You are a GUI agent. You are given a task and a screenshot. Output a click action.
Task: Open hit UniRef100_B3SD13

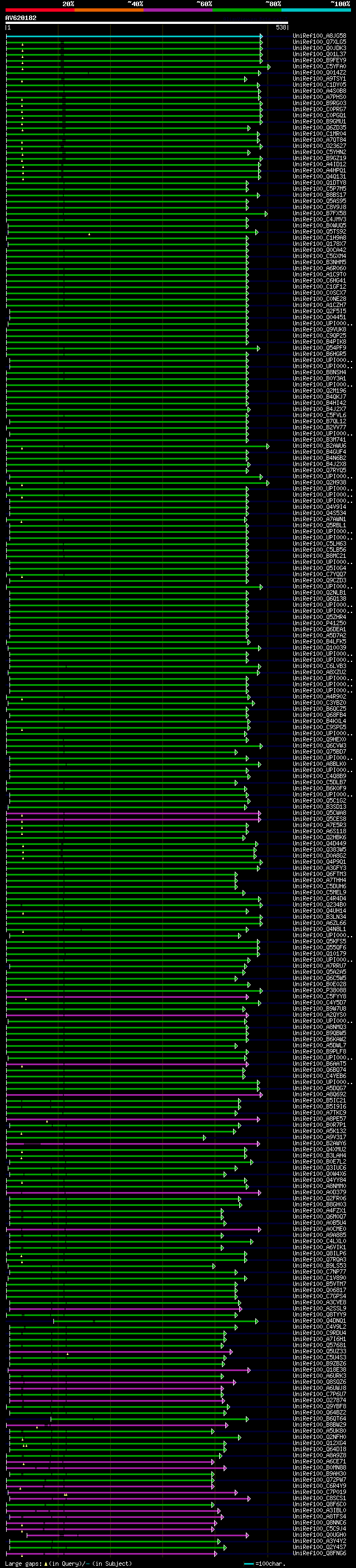tap(319, 807)
